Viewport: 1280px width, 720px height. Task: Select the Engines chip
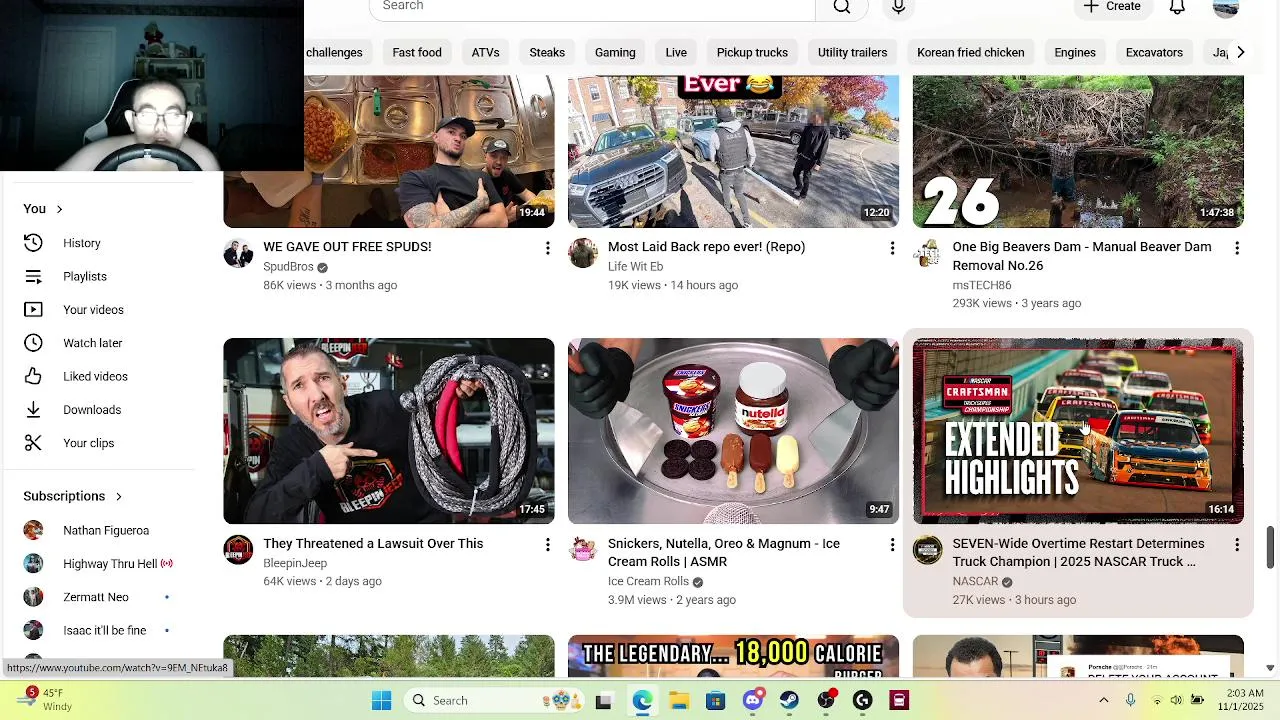[1075, 52]
